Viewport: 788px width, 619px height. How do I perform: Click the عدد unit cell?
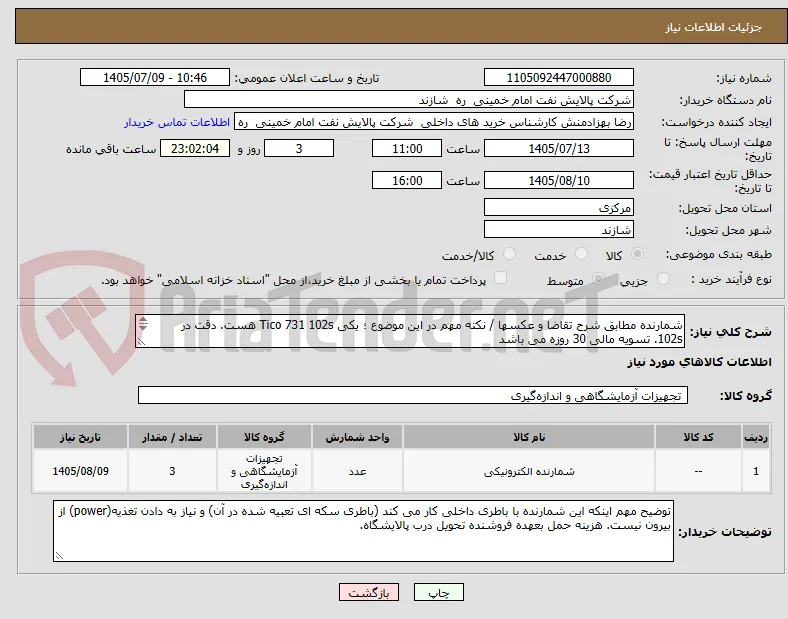point(357,471)
